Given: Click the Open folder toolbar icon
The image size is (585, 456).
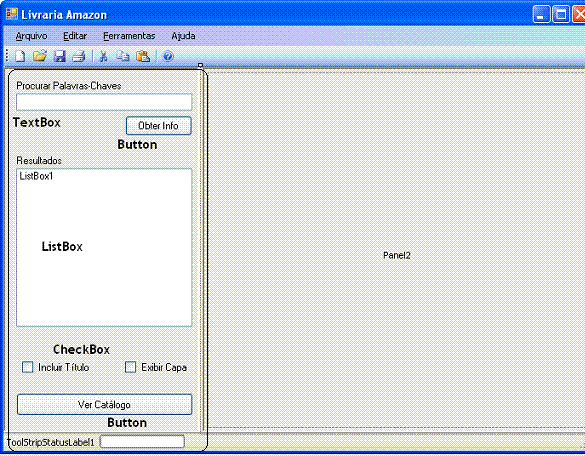Looking at the screenshot, I should pyautogui.click(x=40, y=56).
